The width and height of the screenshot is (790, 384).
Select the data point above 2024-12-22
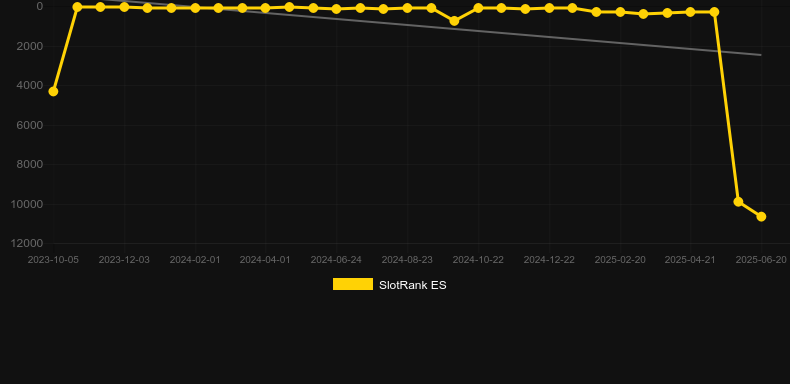click(x=549, y=8)
